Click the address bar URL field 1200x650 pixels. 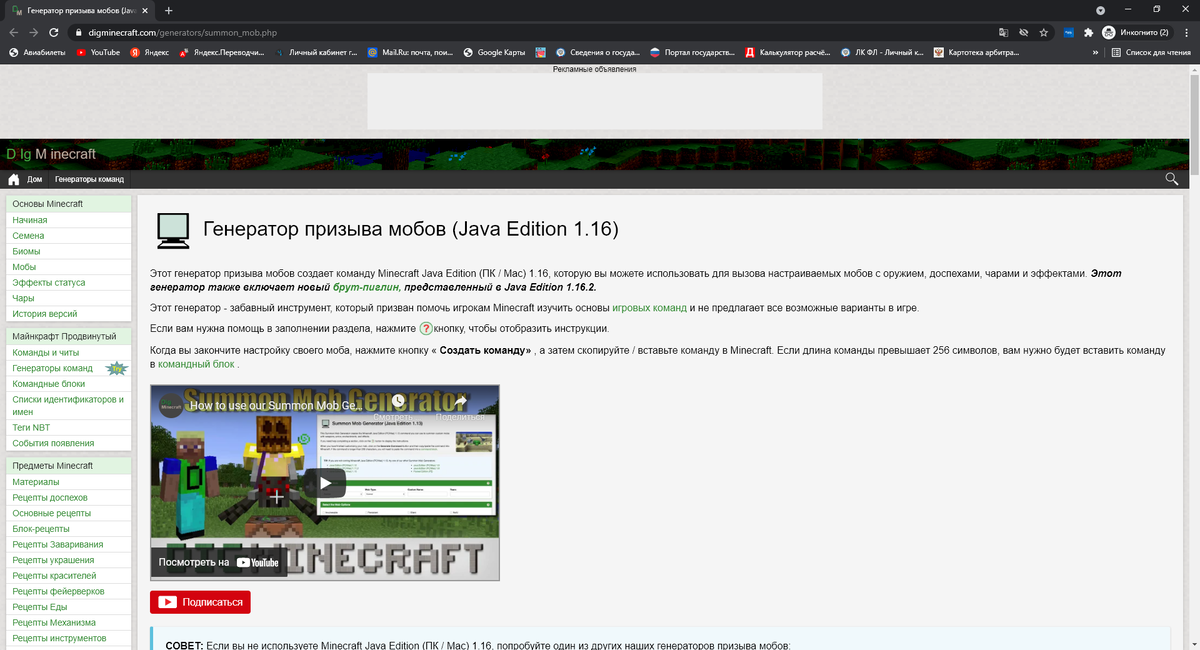(530, 32)
